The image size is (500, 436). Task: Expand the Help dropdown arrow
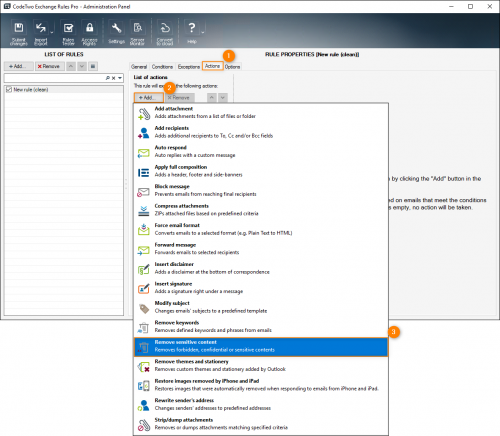click(203, 32)
